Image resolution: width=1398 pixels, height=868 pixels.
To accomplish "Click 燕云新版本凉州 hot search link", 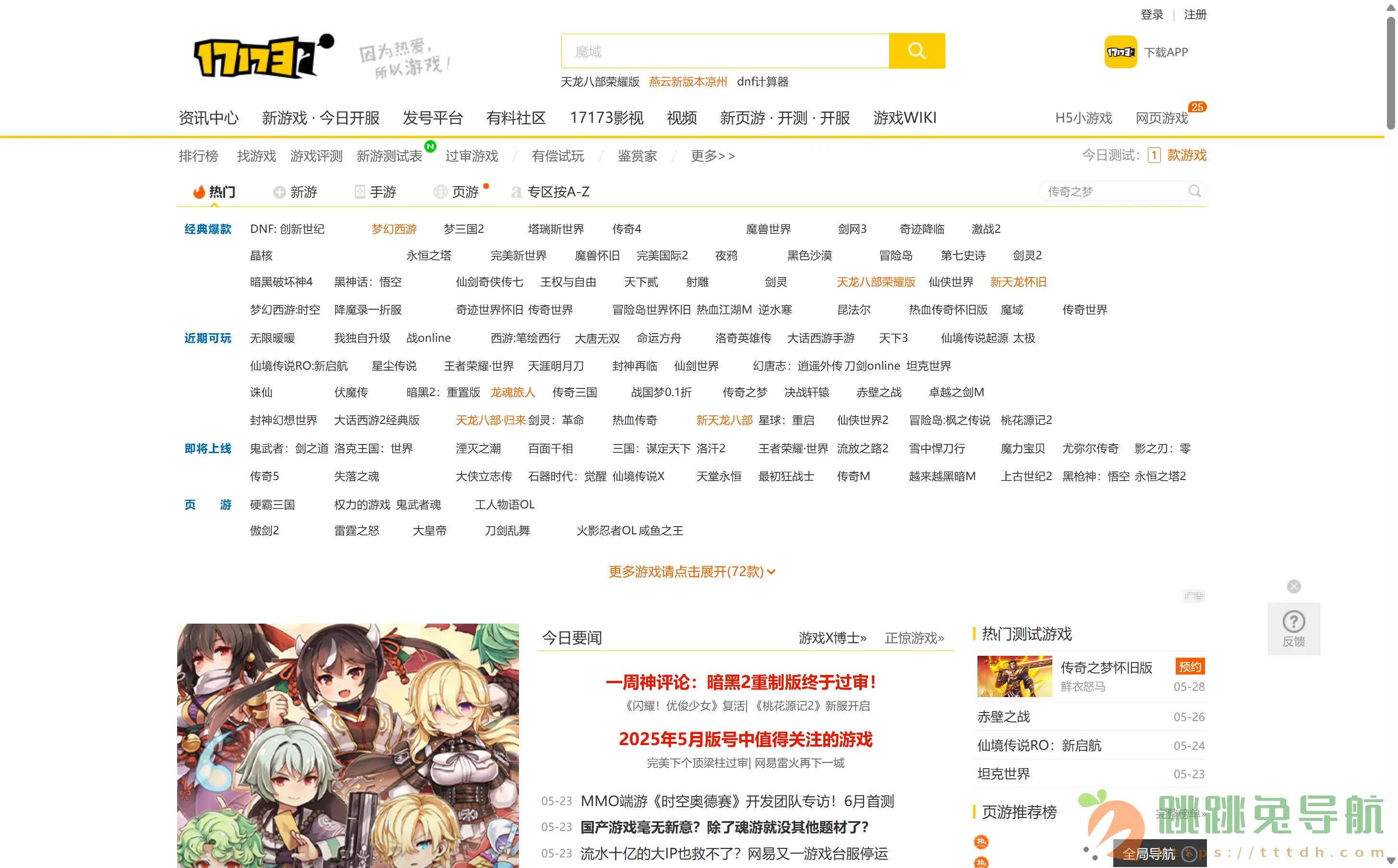I will (687, 82).
